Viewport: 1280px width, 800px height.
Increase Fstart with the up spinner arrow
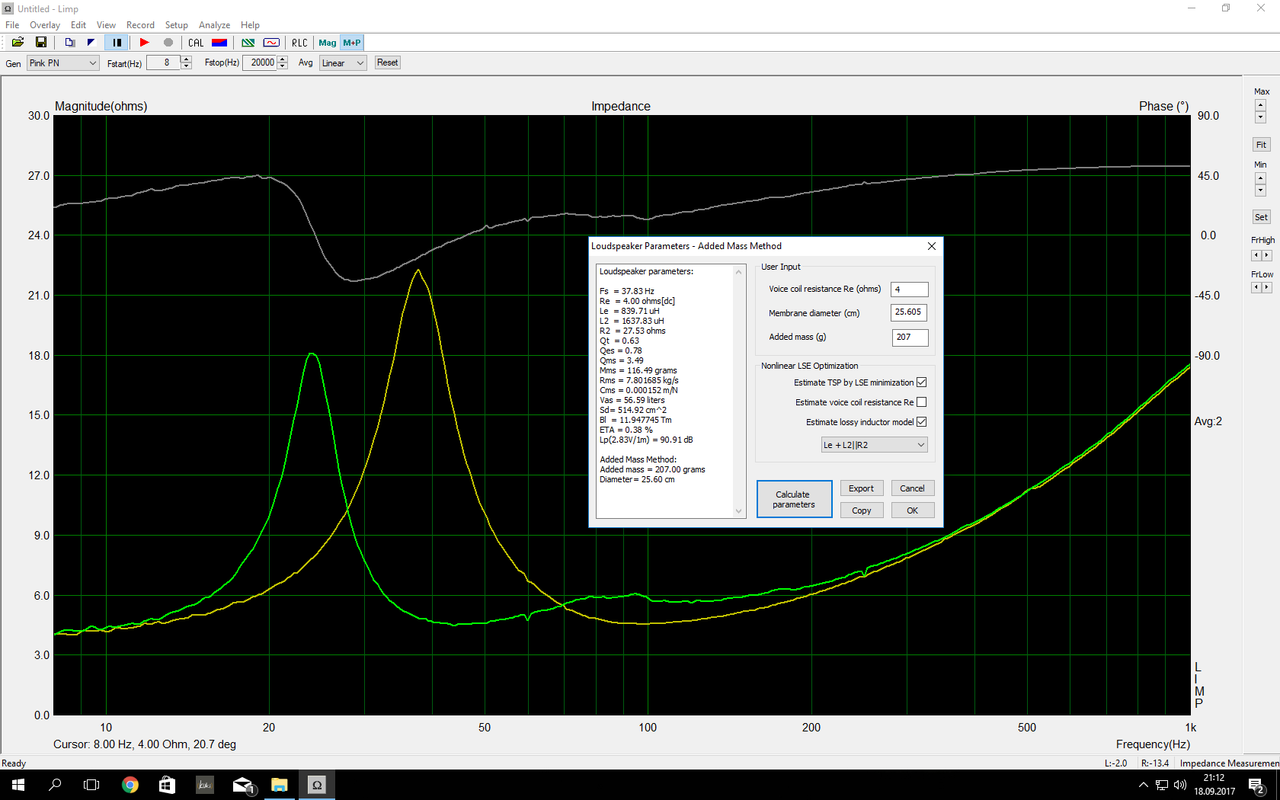pos(187,59)
